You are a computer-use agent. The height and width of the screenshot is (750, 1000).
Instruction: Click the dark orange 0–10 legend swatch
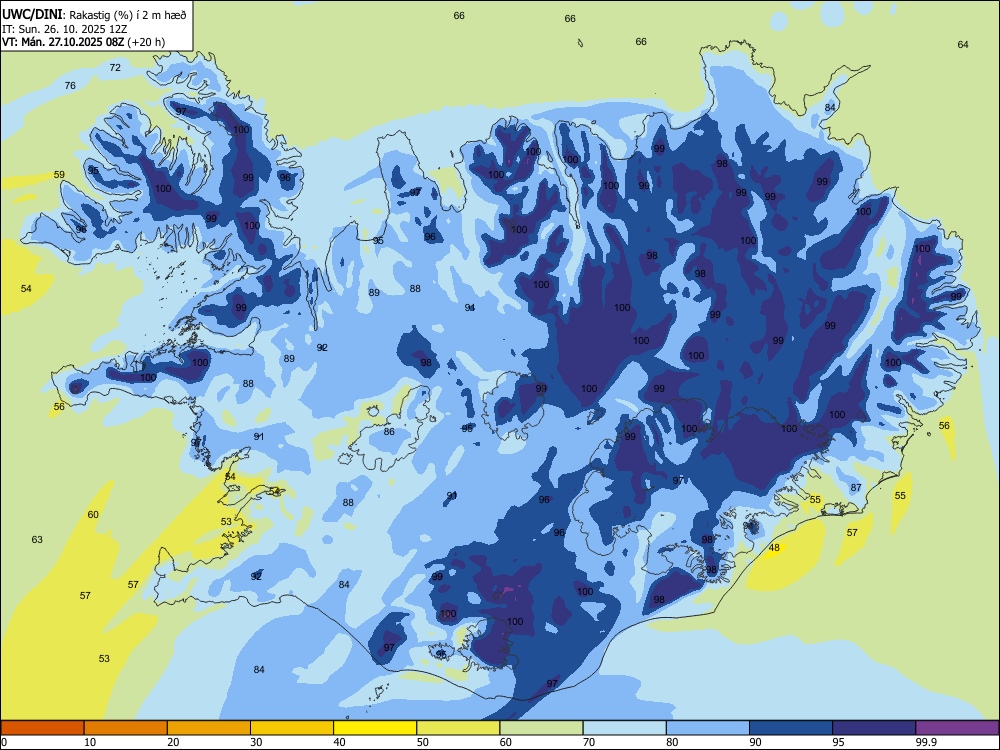pyautogui.click(x=42, y=728)
